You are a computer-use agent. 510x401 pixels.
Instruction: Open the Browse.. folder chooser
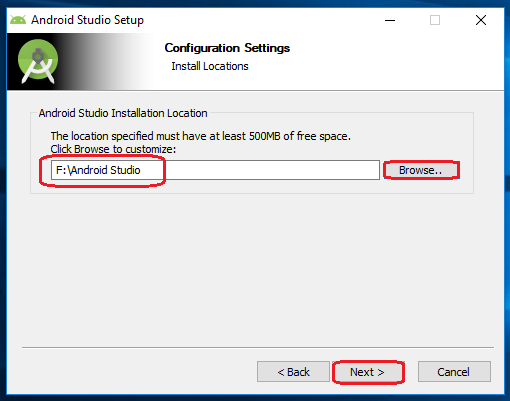[x=421, y=170]
